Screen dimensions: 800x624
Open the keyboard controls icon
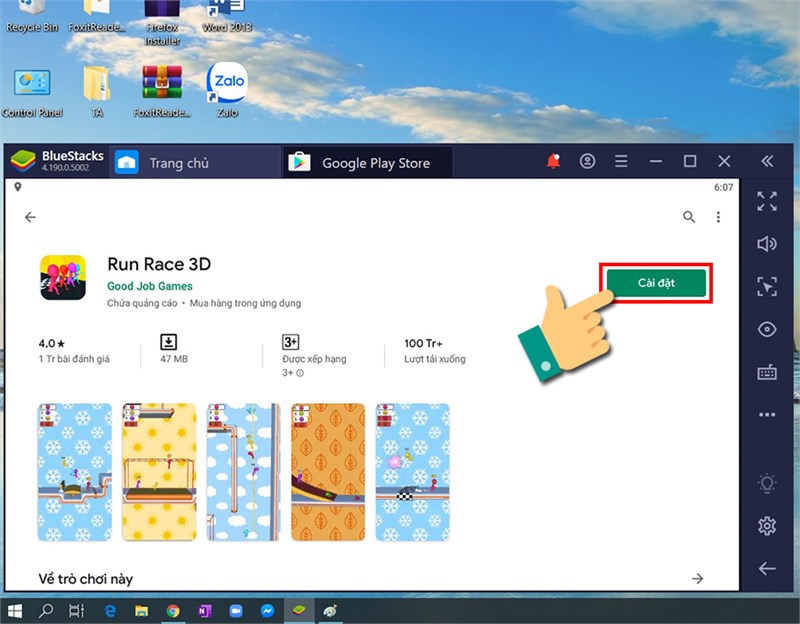(767, 372)
